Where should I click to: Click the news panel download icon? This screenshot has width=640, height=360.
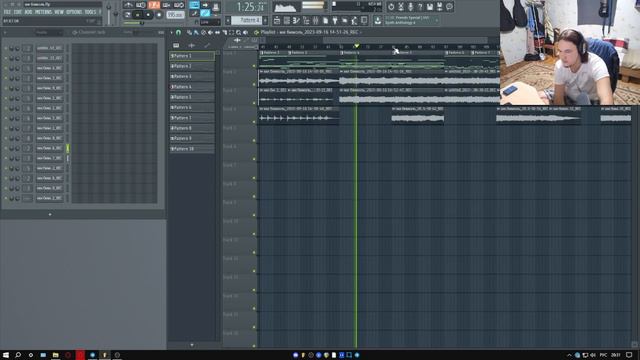coord(378,20)
